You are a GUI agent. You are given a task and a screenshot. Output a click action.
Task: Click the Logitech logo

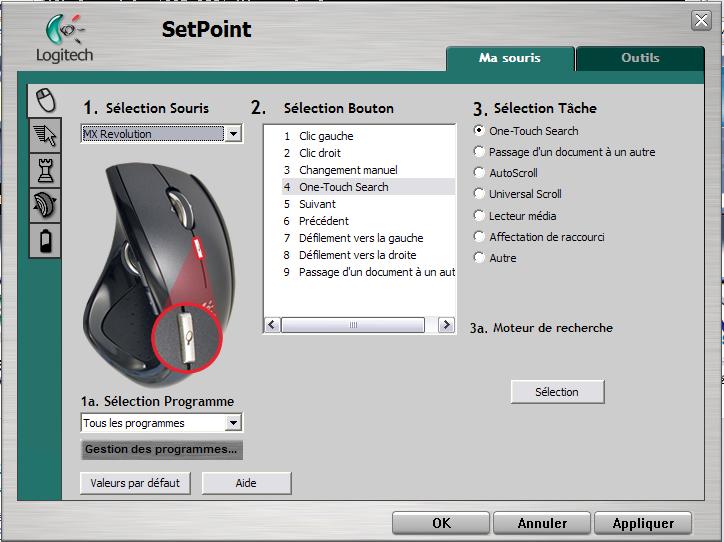coord(64,38)
